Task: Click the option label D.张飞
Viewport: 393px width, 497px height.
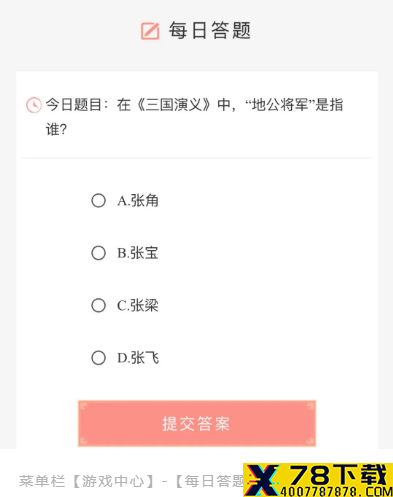Action: (138, 358)
